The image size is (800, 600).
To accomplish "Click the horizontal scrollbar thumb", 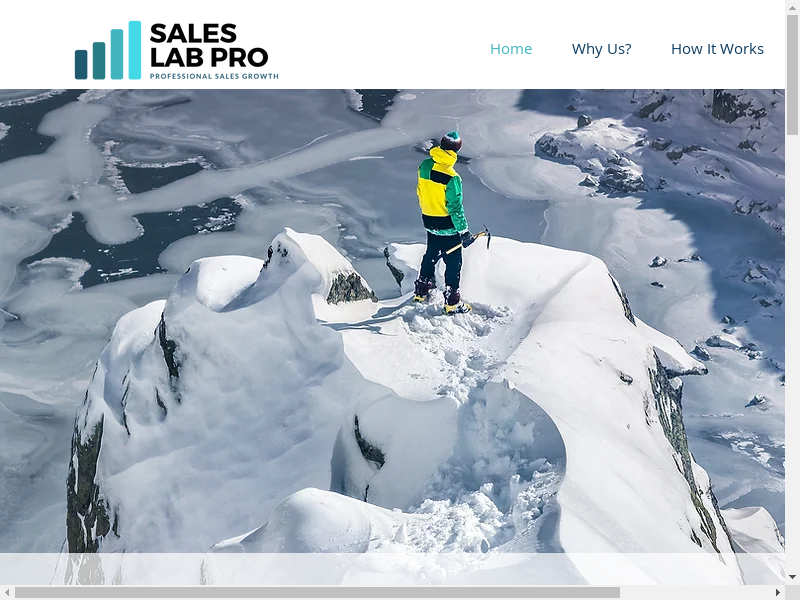I will [317, 592].
